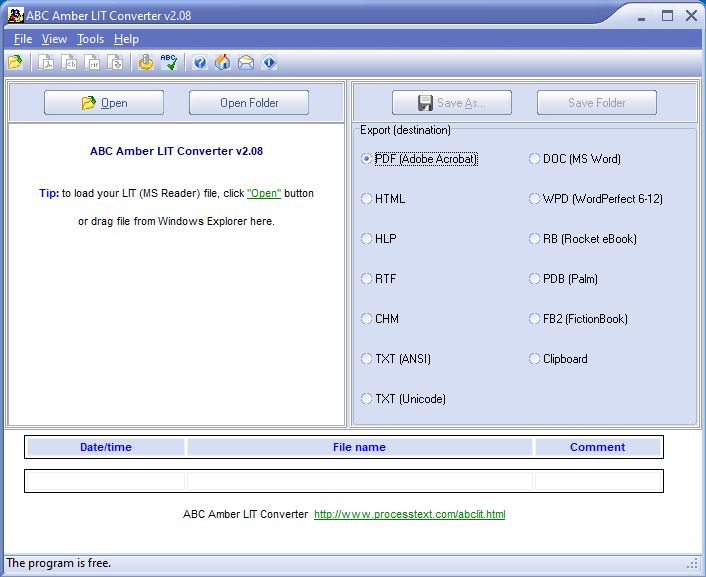Select PDB (Palm) export format

[x=563, y=279]
